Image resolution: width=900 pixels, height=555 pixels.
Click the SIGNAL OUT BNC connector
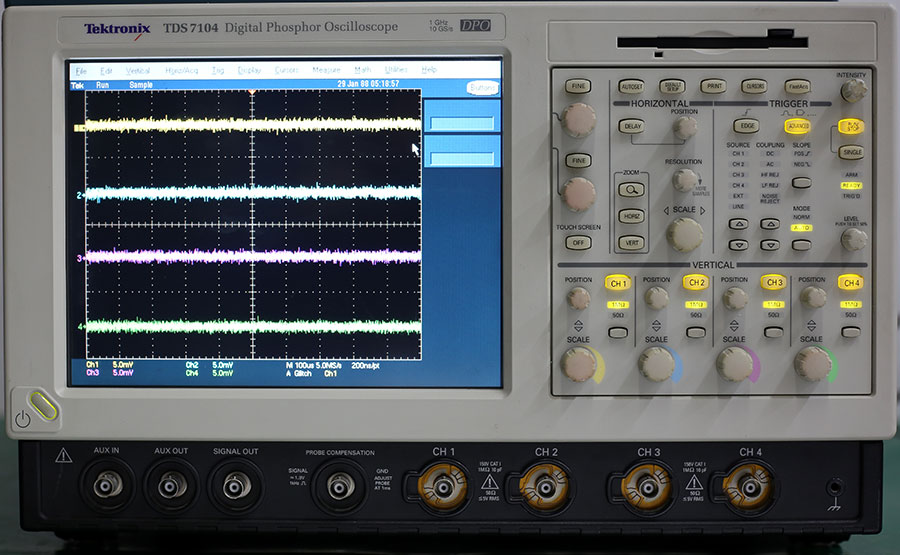point(235,487)
